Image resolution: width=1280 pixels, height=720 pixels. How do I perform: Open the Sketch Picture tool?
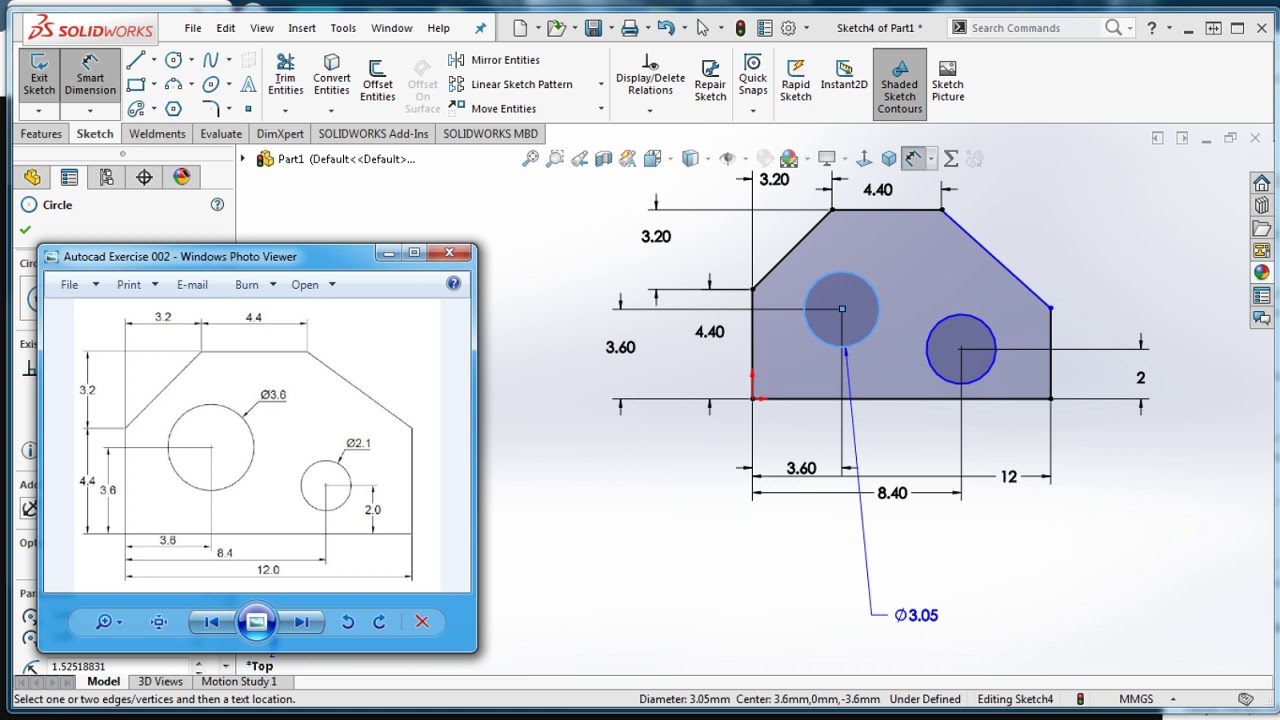click(948, 80)
